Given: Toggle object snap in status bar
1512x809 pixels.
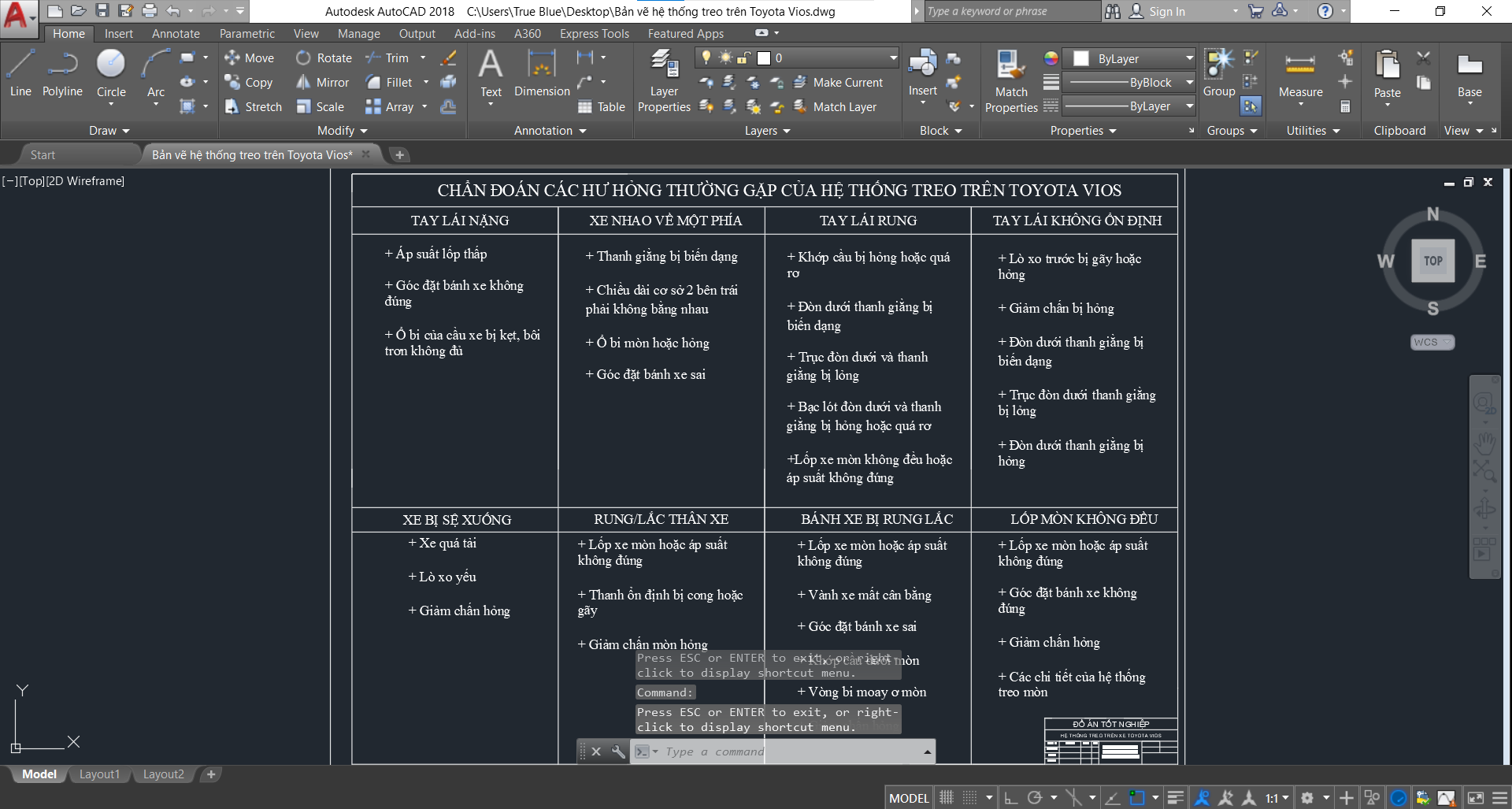Looking at the screenshot, I should (1137, 798).
